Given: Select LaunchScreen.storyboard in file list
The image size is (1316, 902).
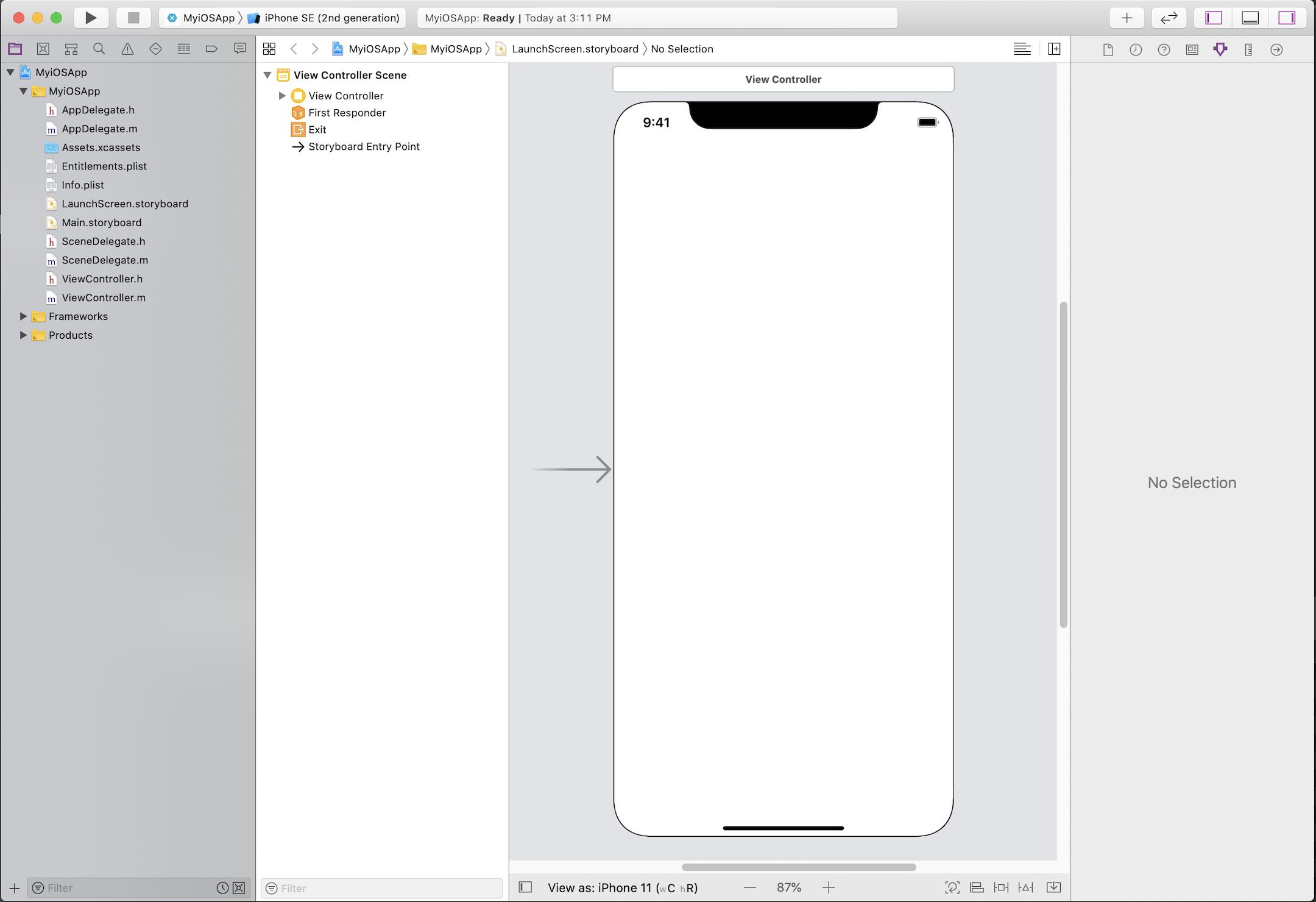Looking at the screenshot, I should click(x=125, y=203).
